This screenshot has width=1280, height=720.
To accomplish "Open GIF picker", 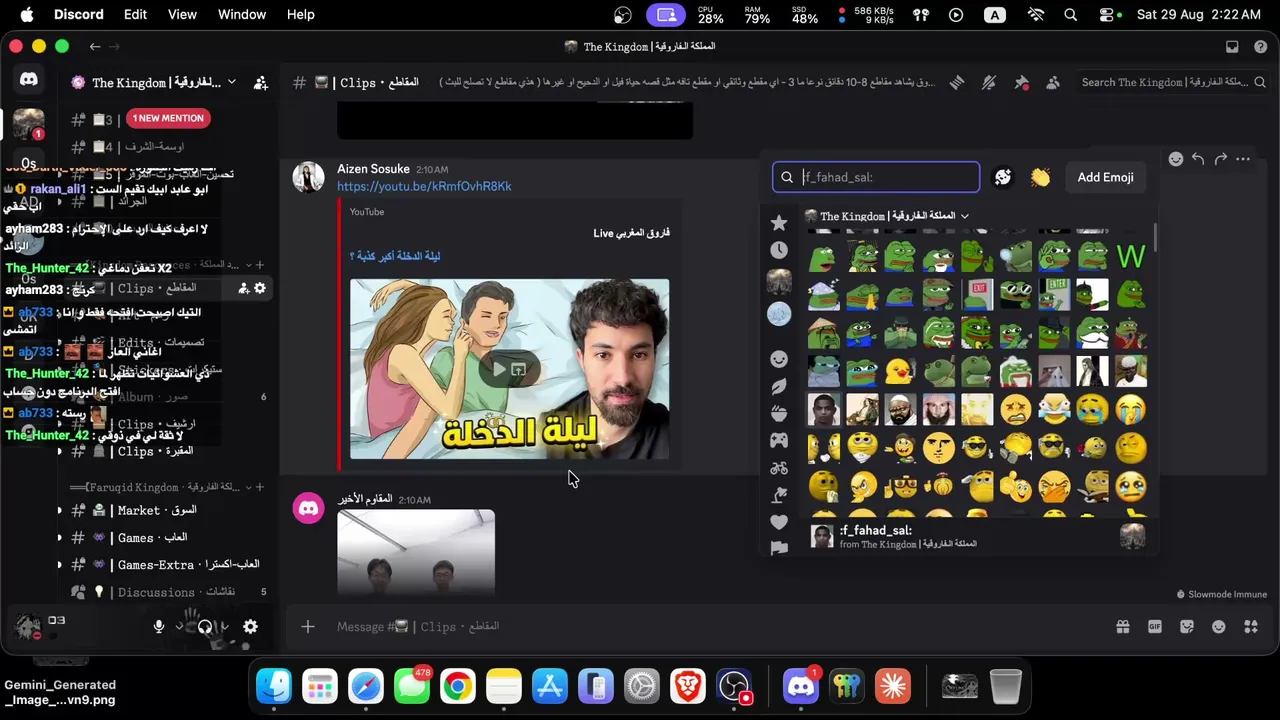I will tap(1155, 627).
